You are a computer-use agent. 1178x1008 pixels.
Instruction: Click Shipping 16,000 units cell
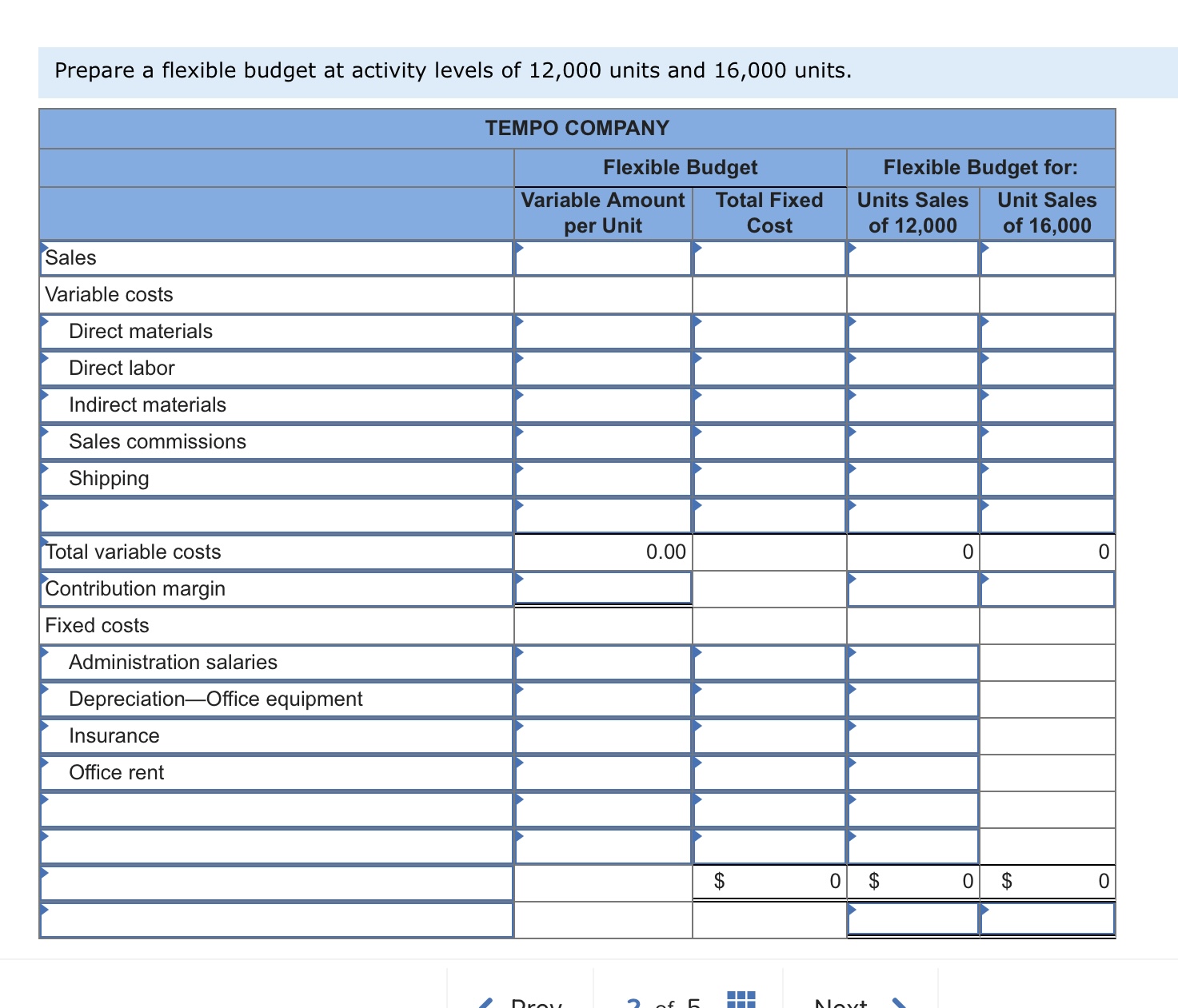(x=1048, y=479)
